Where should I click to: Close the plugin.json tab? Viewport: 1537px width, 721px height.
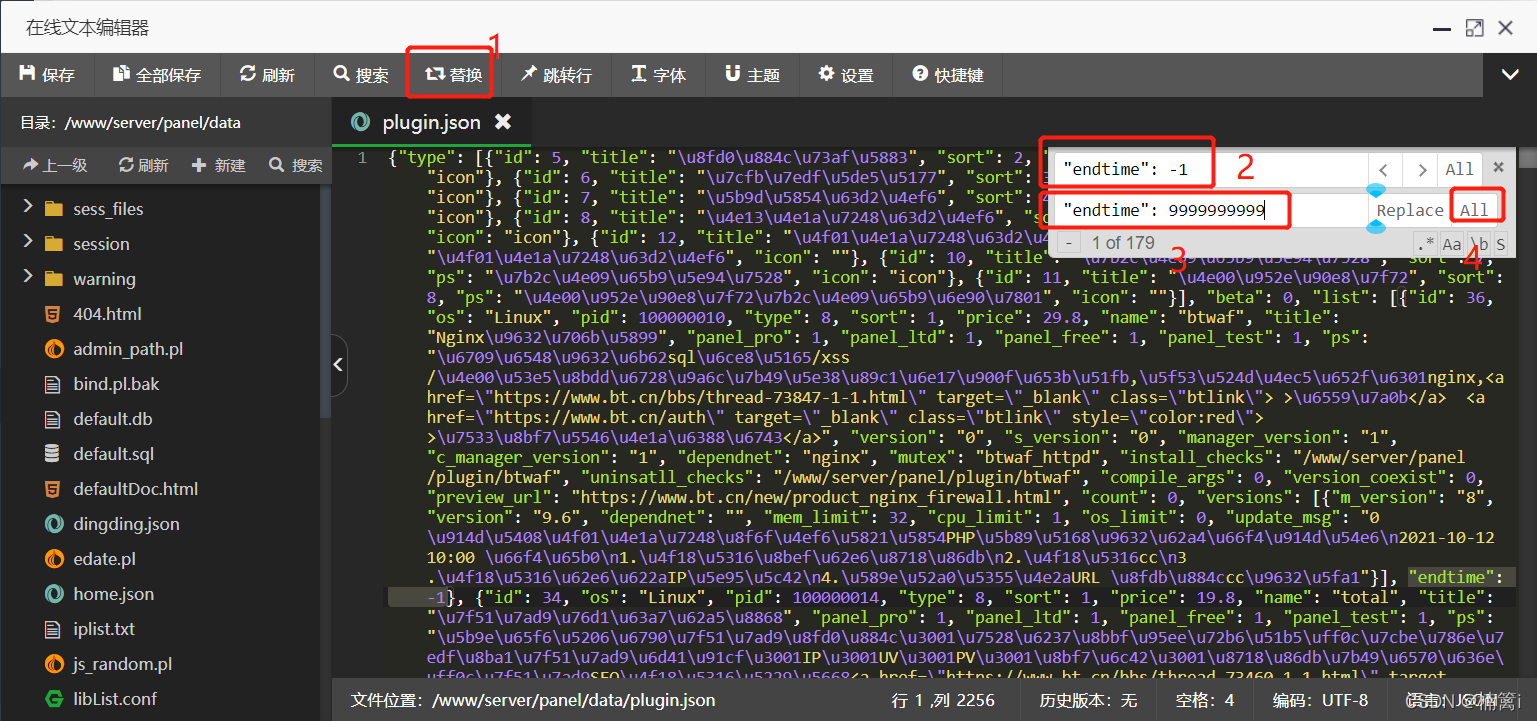(503, 121)
